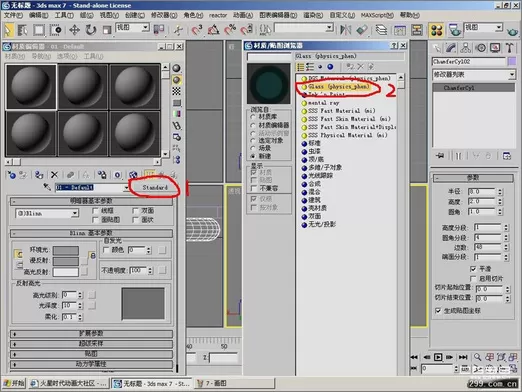The image size is (522, 392).
Task: Select the Scale tool in main toolbar
Action: point(107,30)
